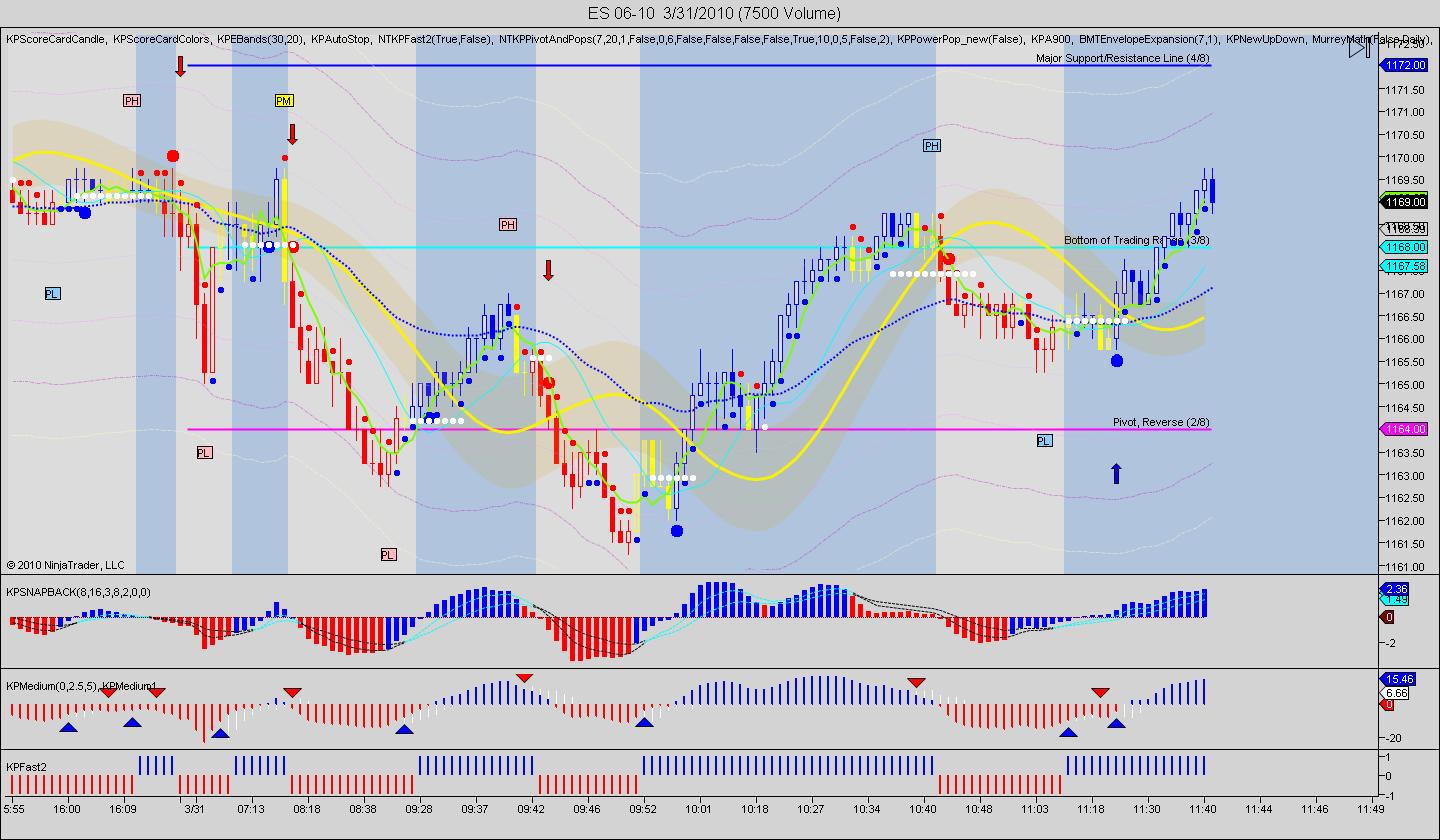Viewport: 1440px width, 840px height.
Task: Select the Major Support/Resistance Line (4/8) label
Action: click(1123, 58)
